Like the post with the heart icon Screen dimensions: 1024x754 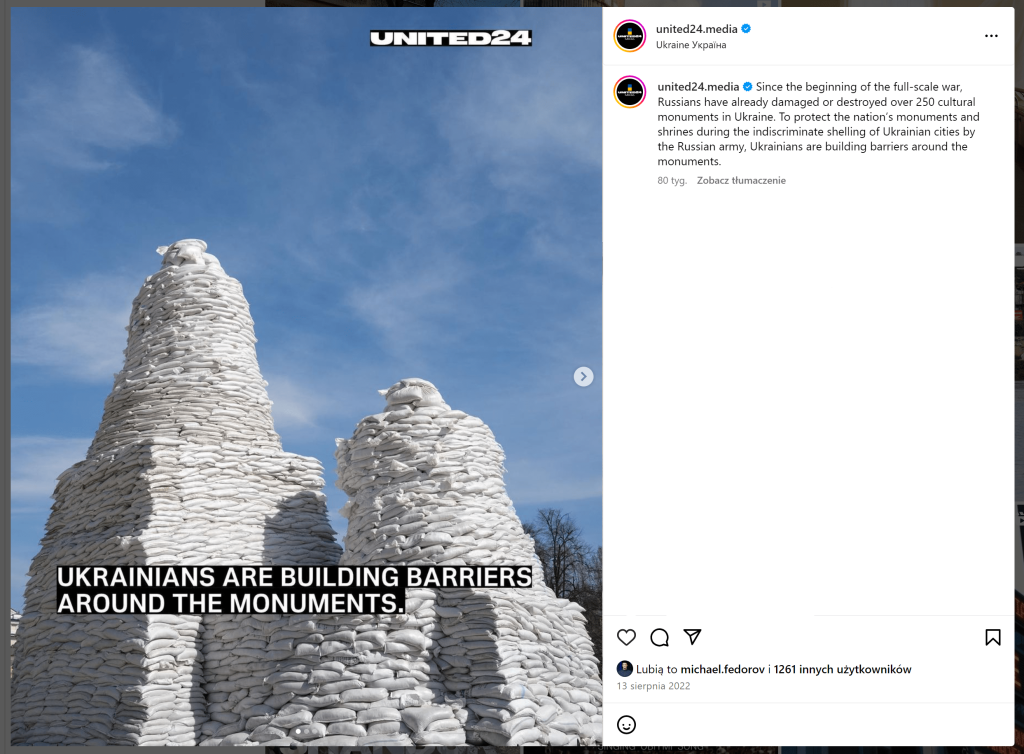point(626,637)
